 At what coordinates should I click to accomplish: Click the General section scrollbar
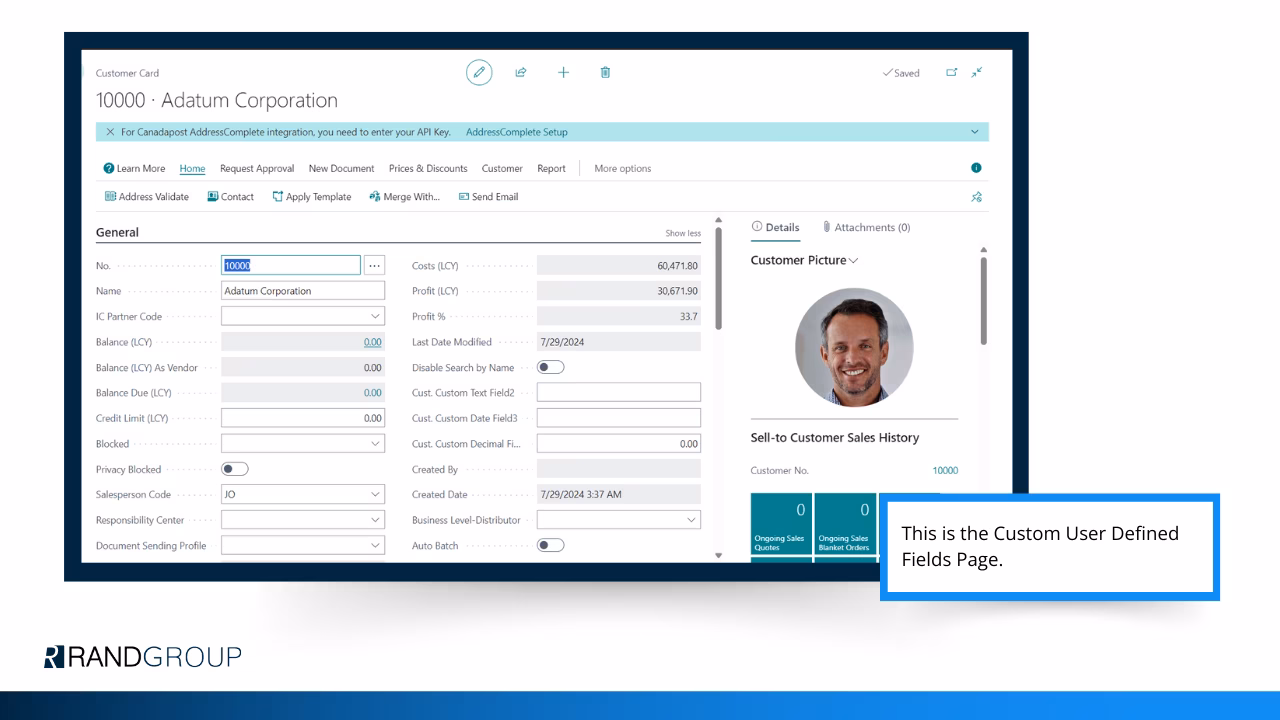pyautogui.click(x=718, y=280)
